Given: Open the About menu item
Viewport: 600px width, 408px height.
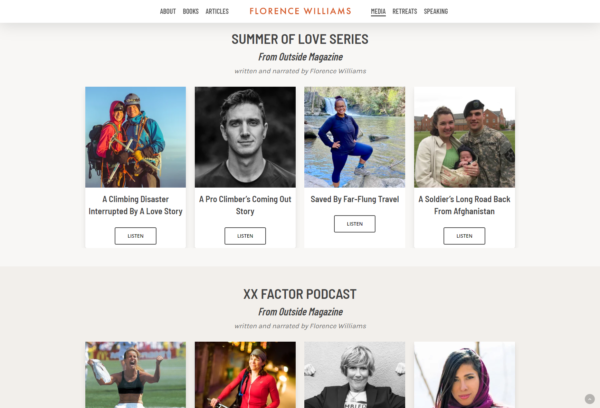Looking at the screenshot, I should click(x=168, y=11).
